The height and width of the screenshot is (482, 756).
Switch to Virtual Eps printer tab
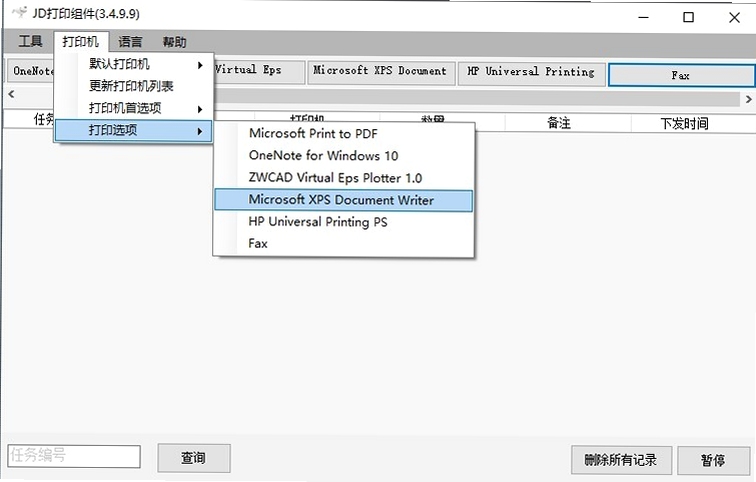258,71
